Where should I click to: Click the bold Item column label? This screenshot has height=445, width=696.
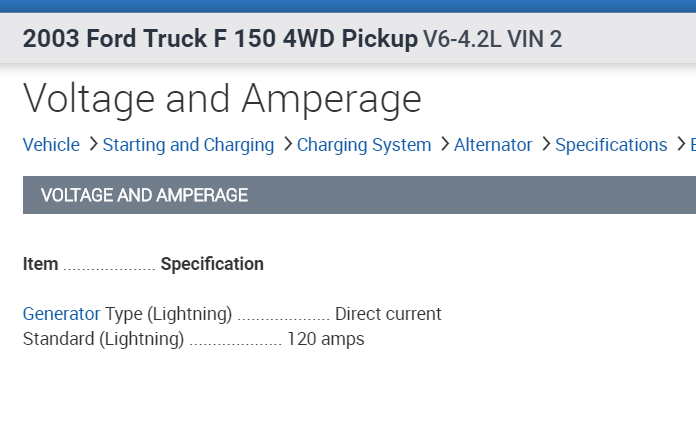pos(40,264)
